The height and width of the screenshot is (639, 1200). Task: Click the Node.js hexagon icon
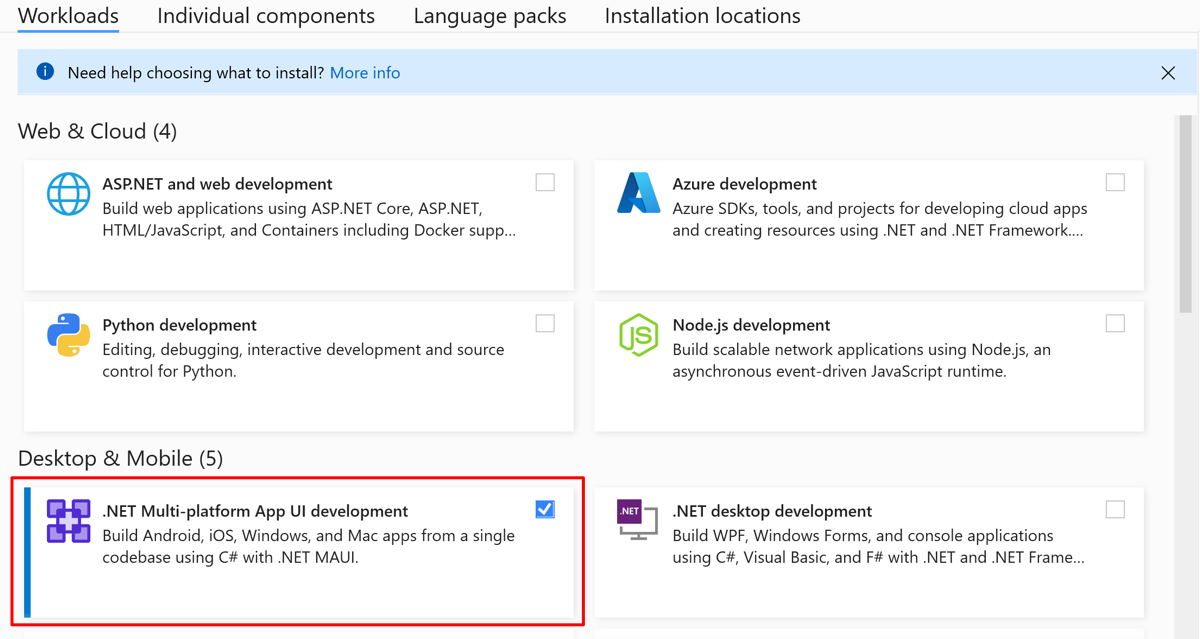pyautogui.click(x=639, y=335)
